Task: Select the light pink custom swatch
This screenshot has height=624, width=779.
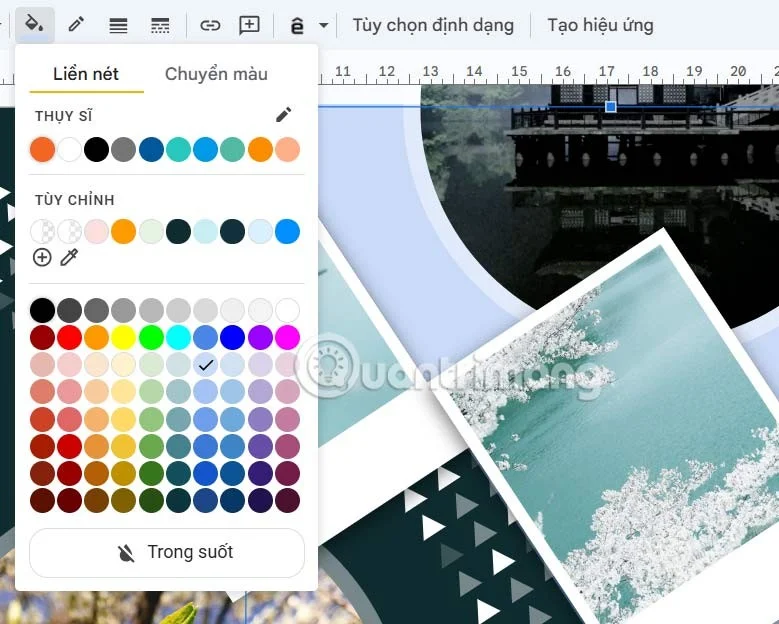Action: pyautogui.click(x=96, y=232)
